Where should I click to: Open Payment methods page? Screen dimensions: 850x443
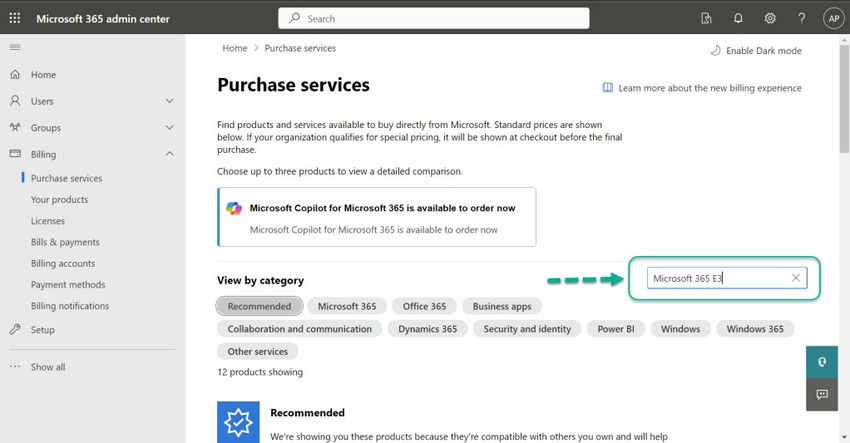click(68, 284)
